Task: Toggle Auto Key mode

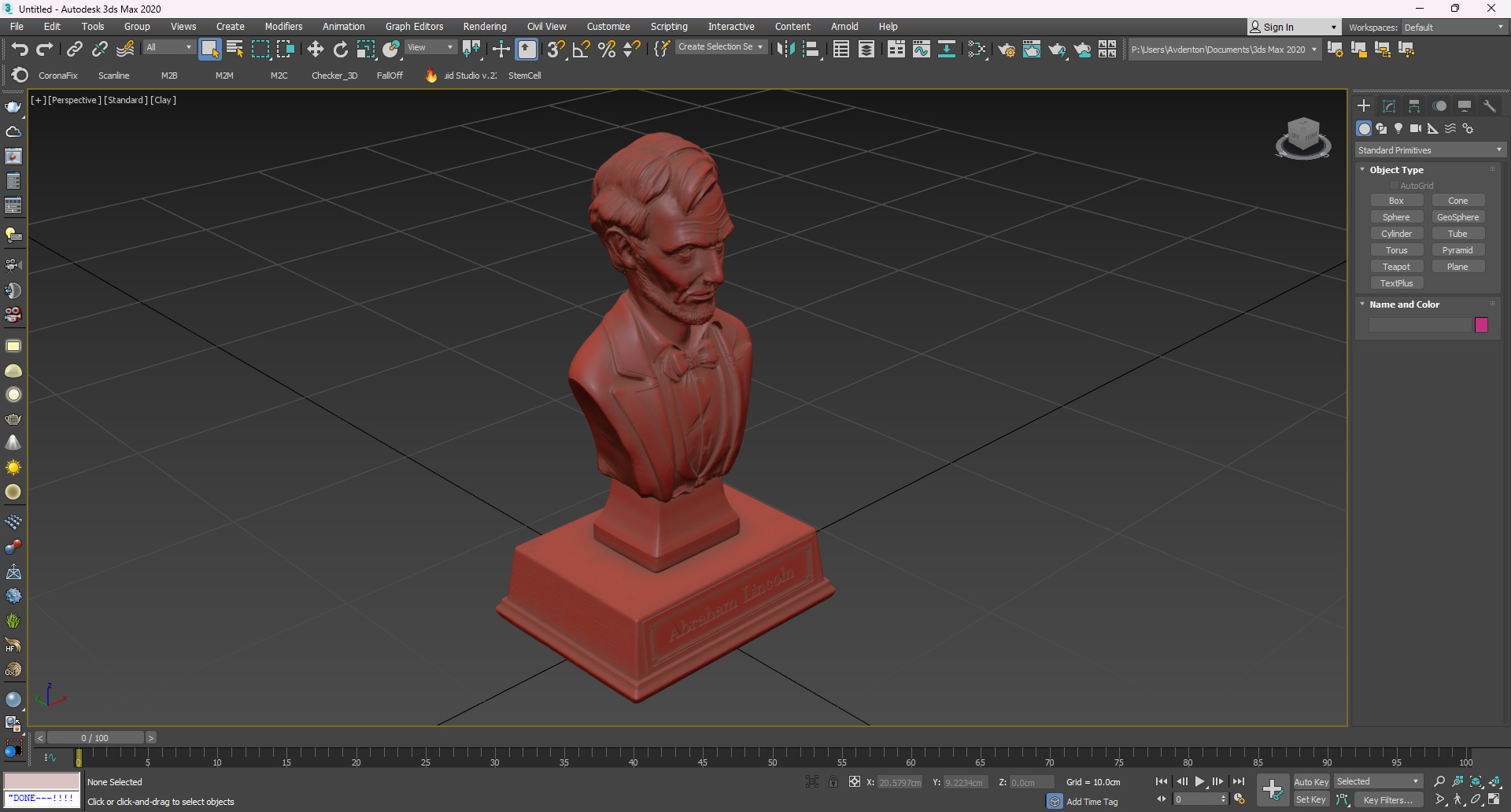Action: [1311, 782]
